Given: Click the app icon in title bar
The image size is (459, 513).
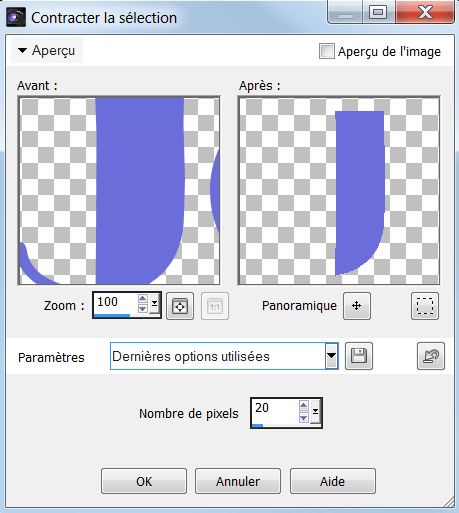Looking at the screenshot, I should click(x=16, y=17).
